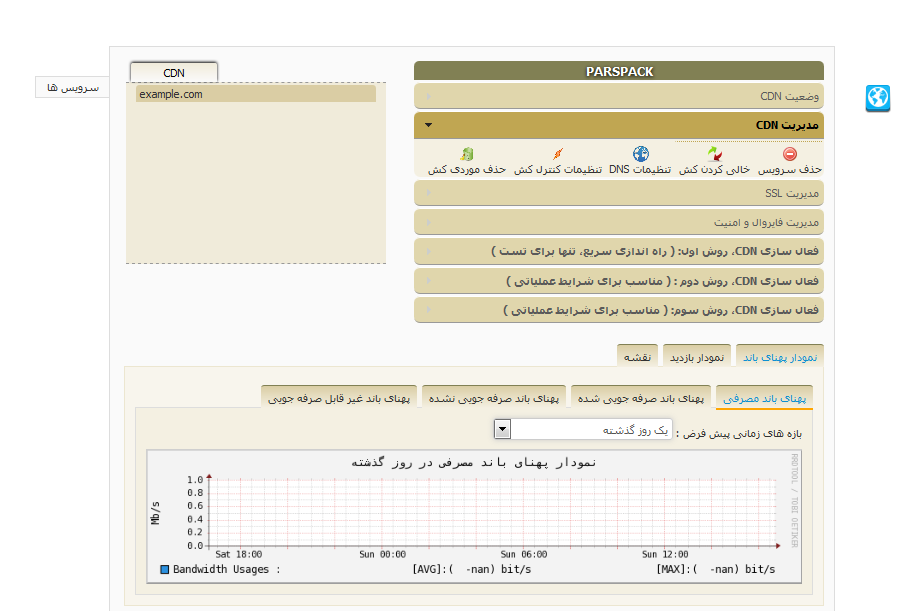The image size is (919, 611).
Task: Click the bandwidth graph image
Action: (x=474, y=516)
